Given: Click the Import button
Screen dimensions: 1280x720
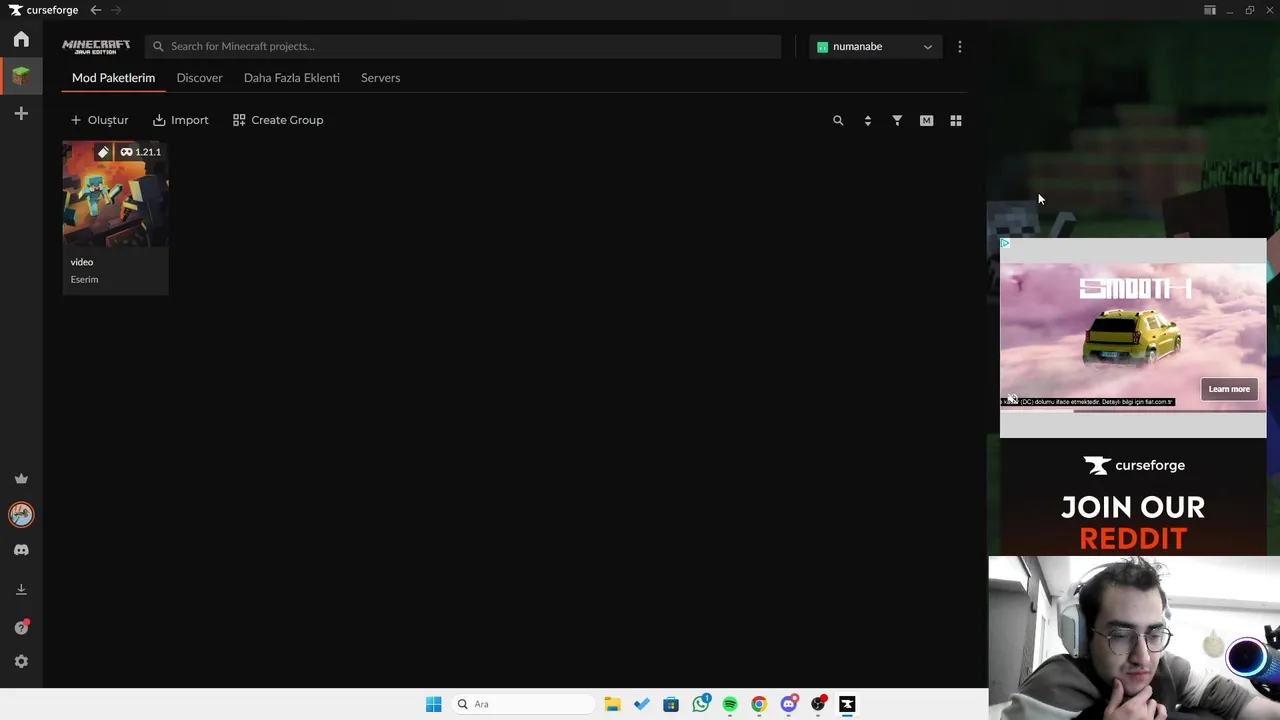Looking at the screenshot, I should click(x=181, y=120).
